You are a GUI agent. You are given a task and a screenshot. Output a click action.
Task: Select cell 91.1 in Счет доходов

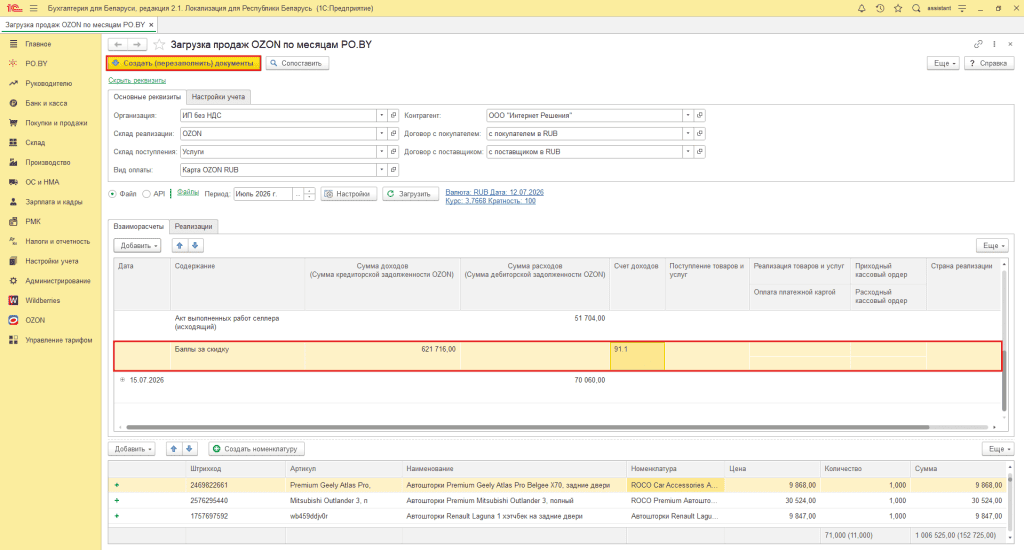point(637,356)
